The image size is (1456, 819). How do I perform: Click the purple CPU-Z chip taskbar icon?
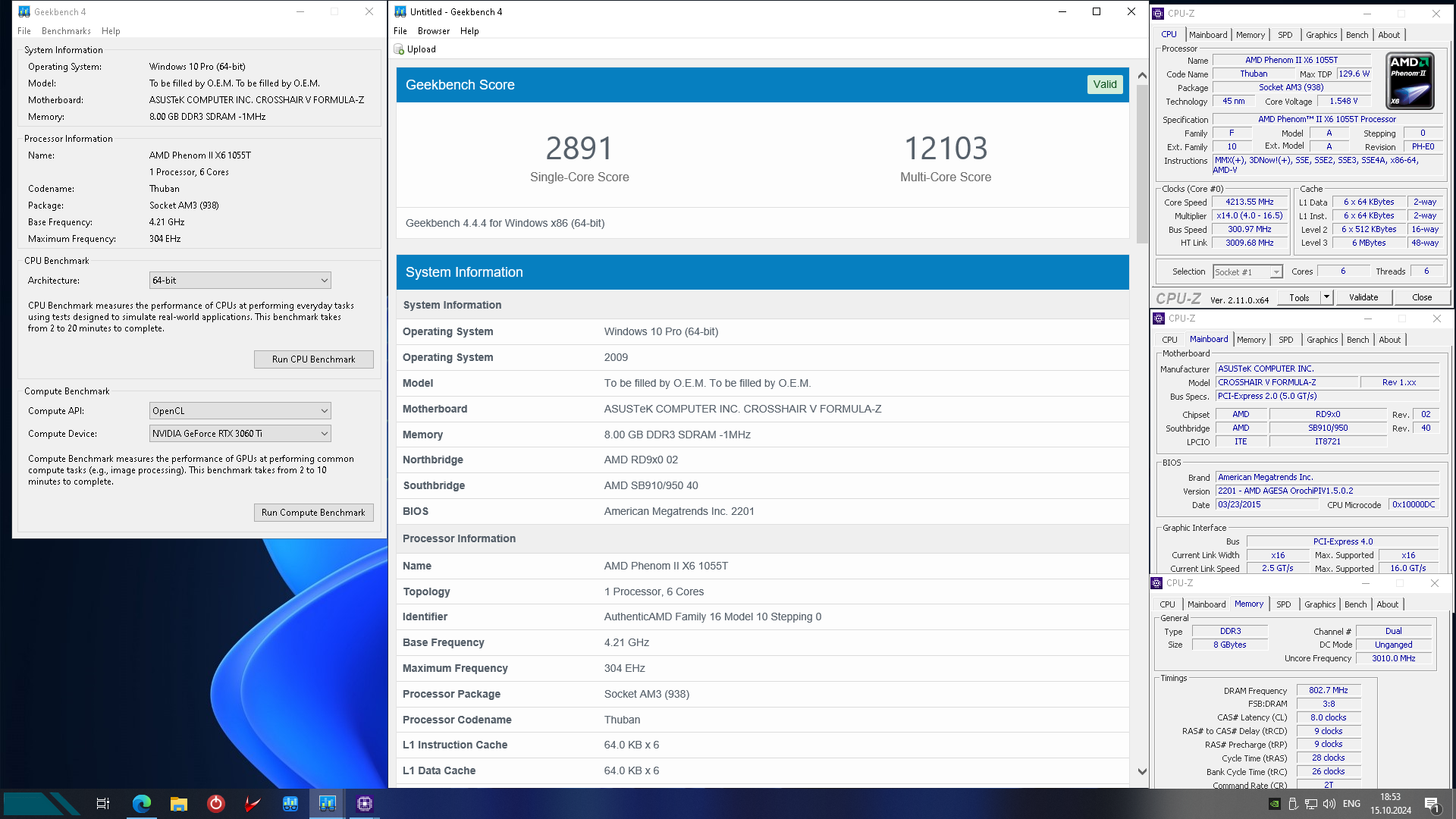365,804
